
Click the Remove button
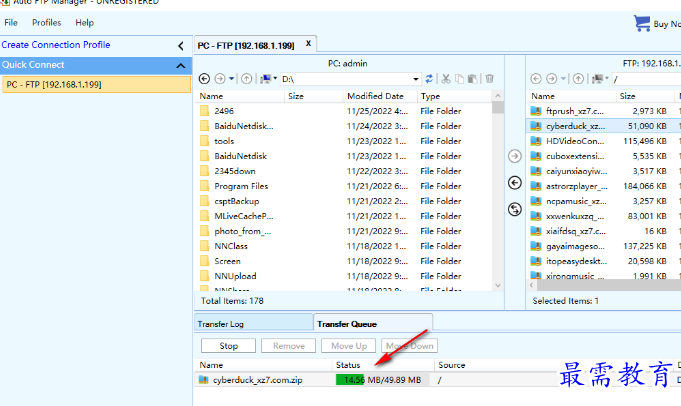click(288, 346)
